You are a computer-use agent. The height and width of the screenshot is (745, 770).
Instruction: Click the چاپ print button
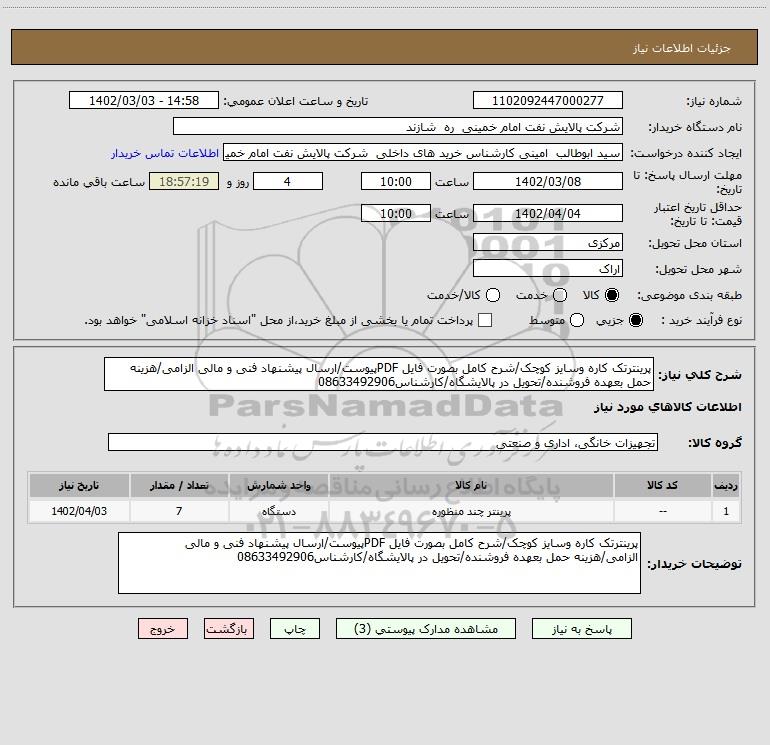(x=295, y=629)
